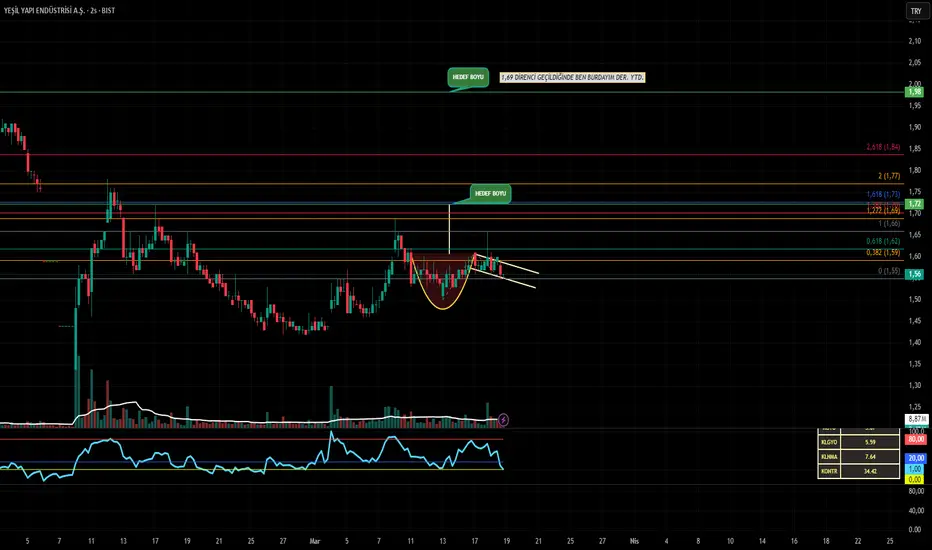Click the 7.64 value in the table

point(870,457)
